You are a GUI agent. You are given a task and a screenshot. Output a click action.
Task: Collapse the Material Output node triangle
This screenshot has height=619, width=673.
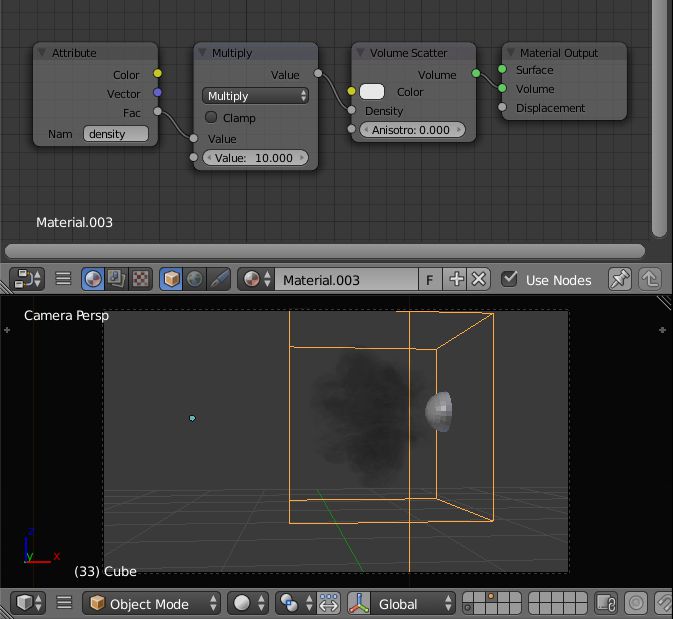click(511, 52)
